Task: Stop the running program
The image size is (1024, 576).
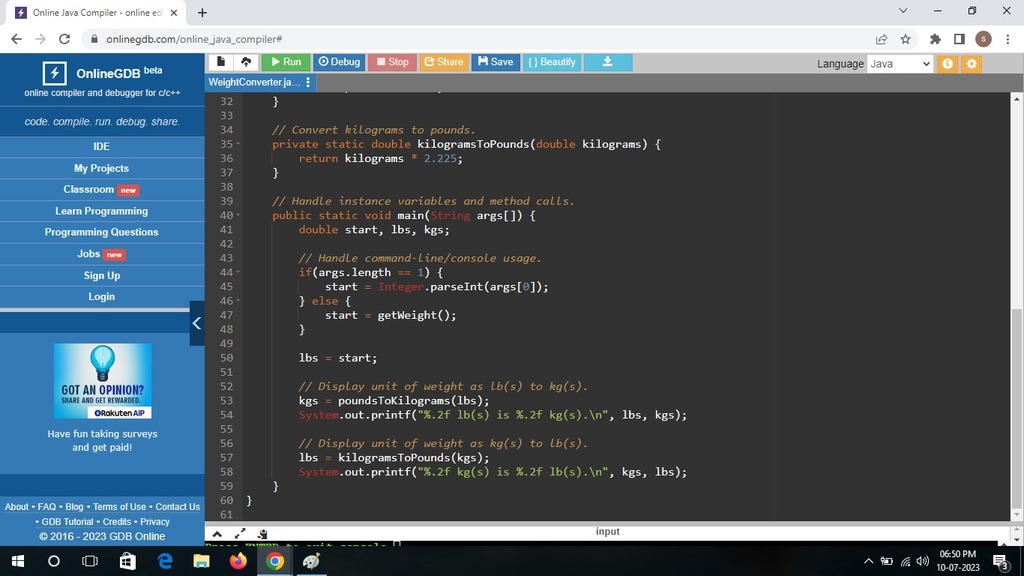Action: point(392,62)
